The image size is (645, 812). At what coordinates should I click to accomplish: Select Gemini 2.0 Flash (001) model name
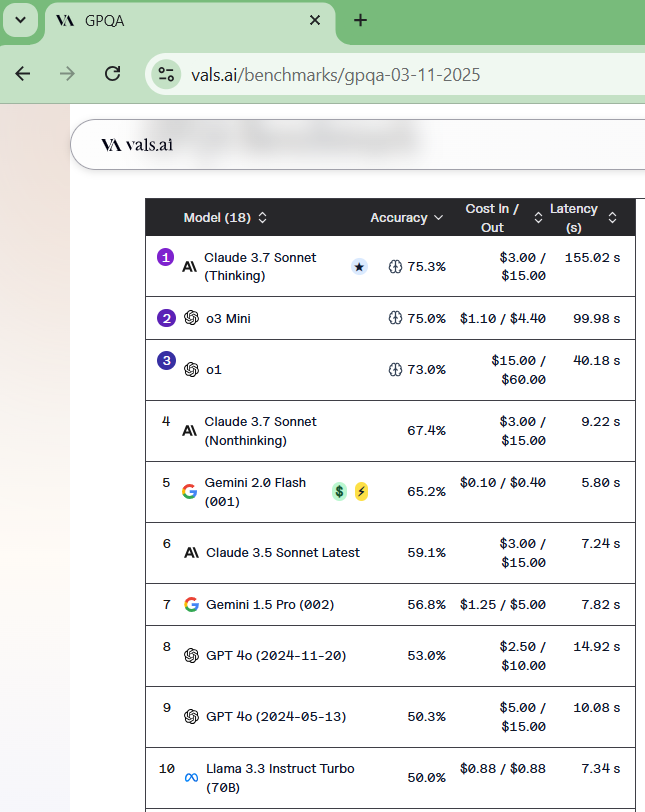click(255, 492)
